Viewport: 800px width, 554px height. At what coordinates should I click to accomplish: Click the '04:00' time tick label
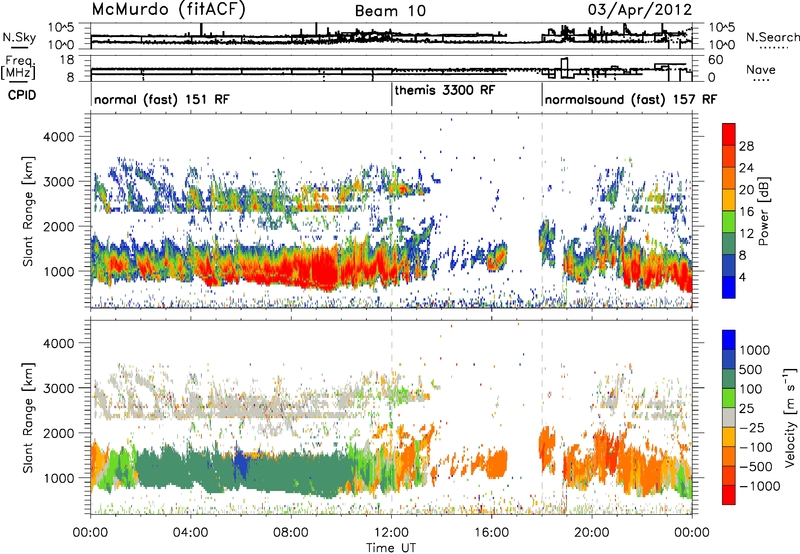tap(190, 533)
